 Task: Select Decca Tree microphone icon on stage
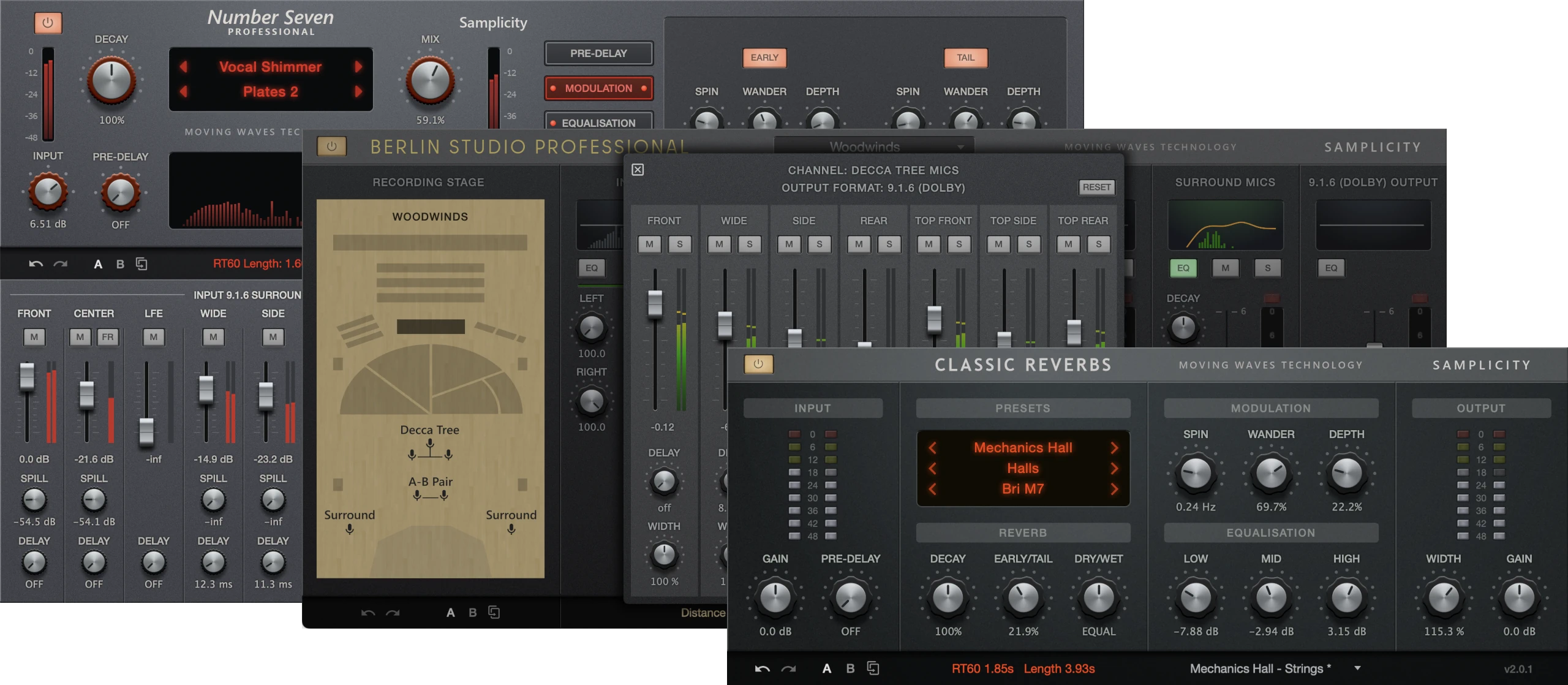430,450
